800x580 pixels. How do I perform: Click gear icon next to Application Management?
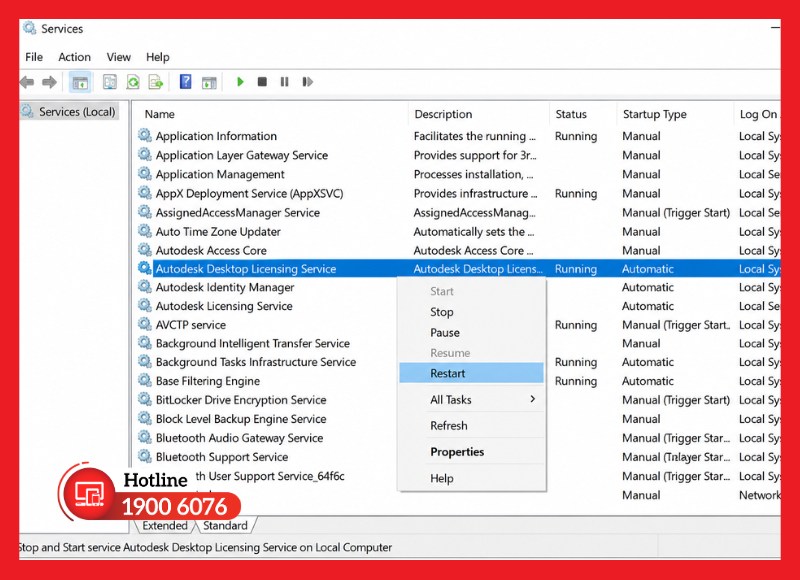(145, 173)
